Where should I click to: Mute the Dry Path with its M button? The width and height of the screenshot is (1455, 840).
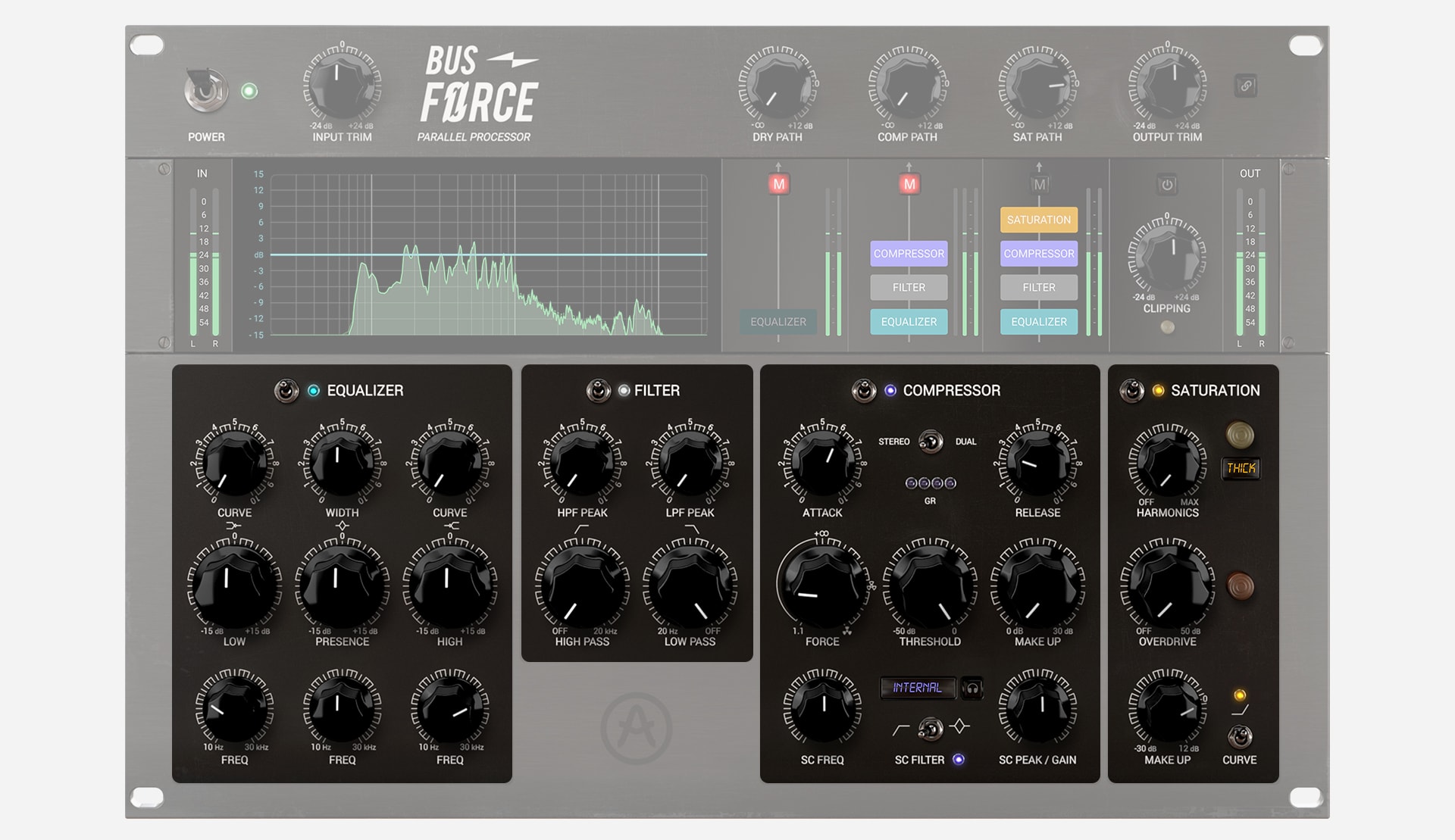778,184
